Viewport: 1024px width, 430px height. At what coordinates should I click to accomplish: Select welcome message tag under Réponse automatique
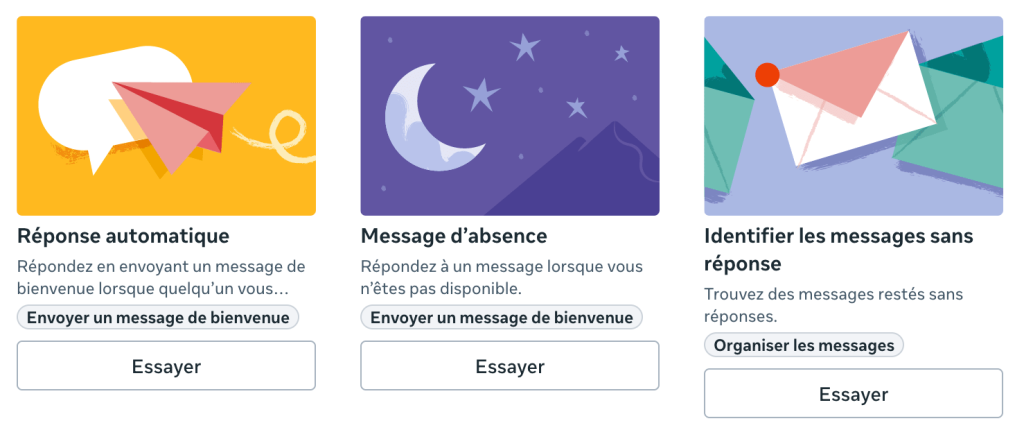[158, 317]
